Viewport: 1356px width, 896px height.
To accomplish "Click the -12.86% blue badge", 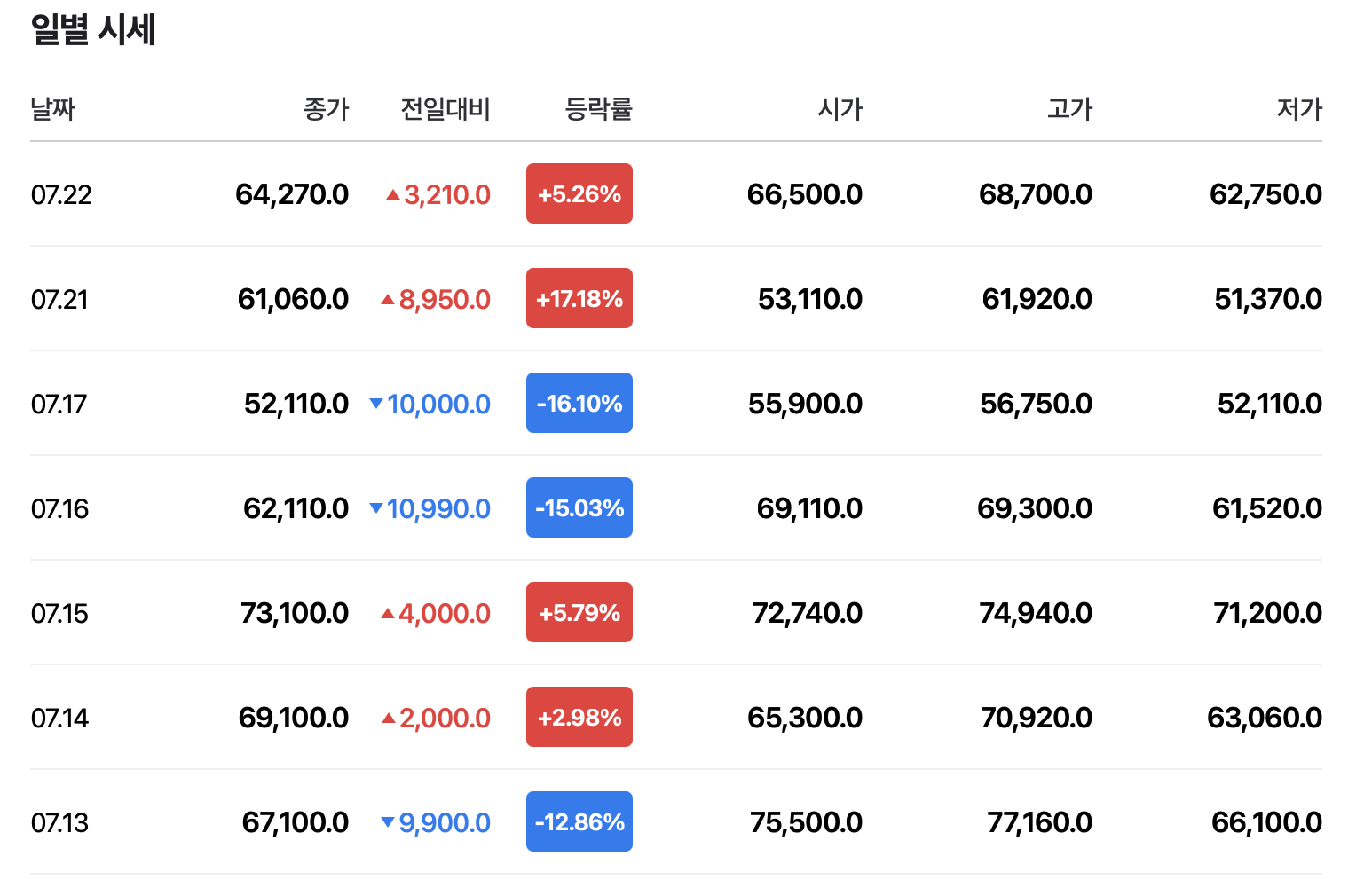I will (579, 821).
